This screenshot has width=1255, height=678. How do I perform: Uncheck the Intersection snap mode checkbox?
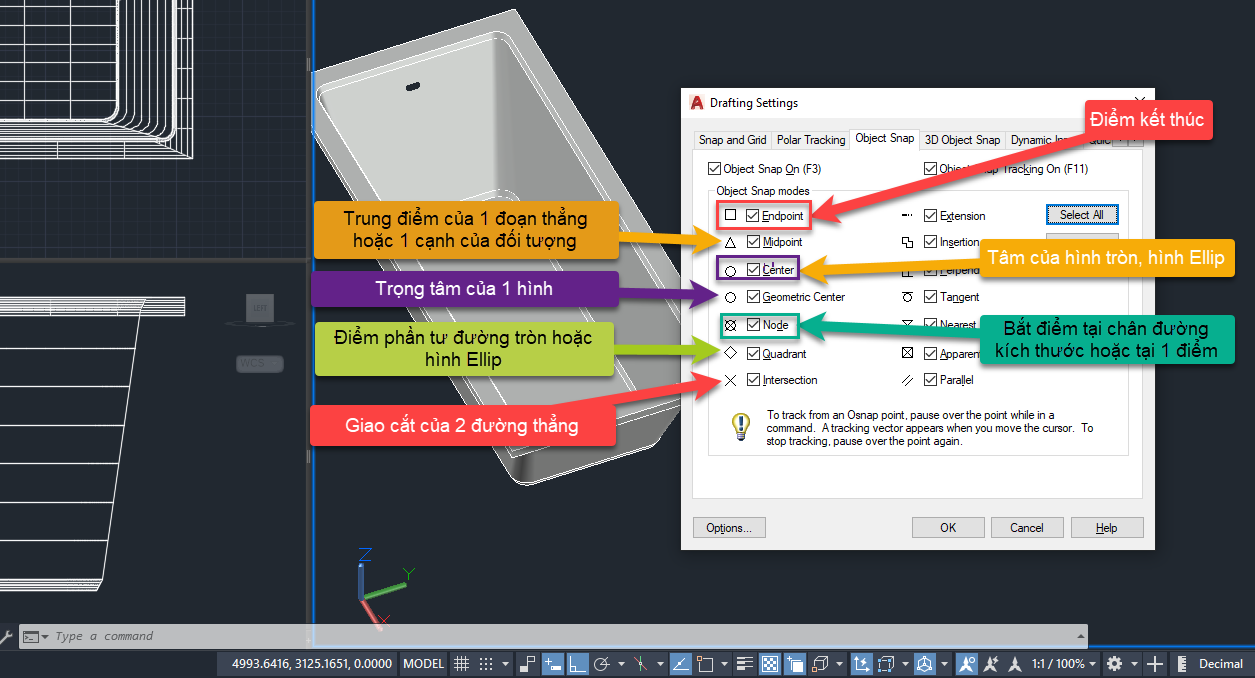pos(753,380)
